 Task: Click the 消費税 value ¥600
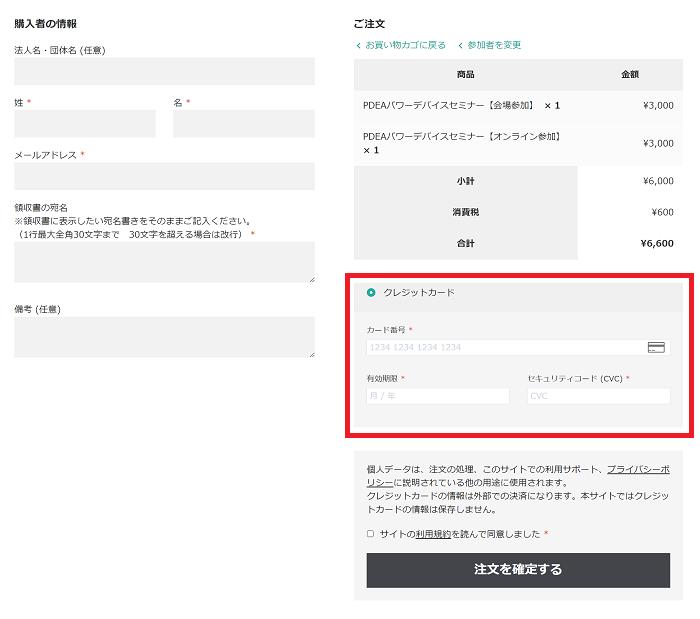pyautogui.click(x=662, y=212)
